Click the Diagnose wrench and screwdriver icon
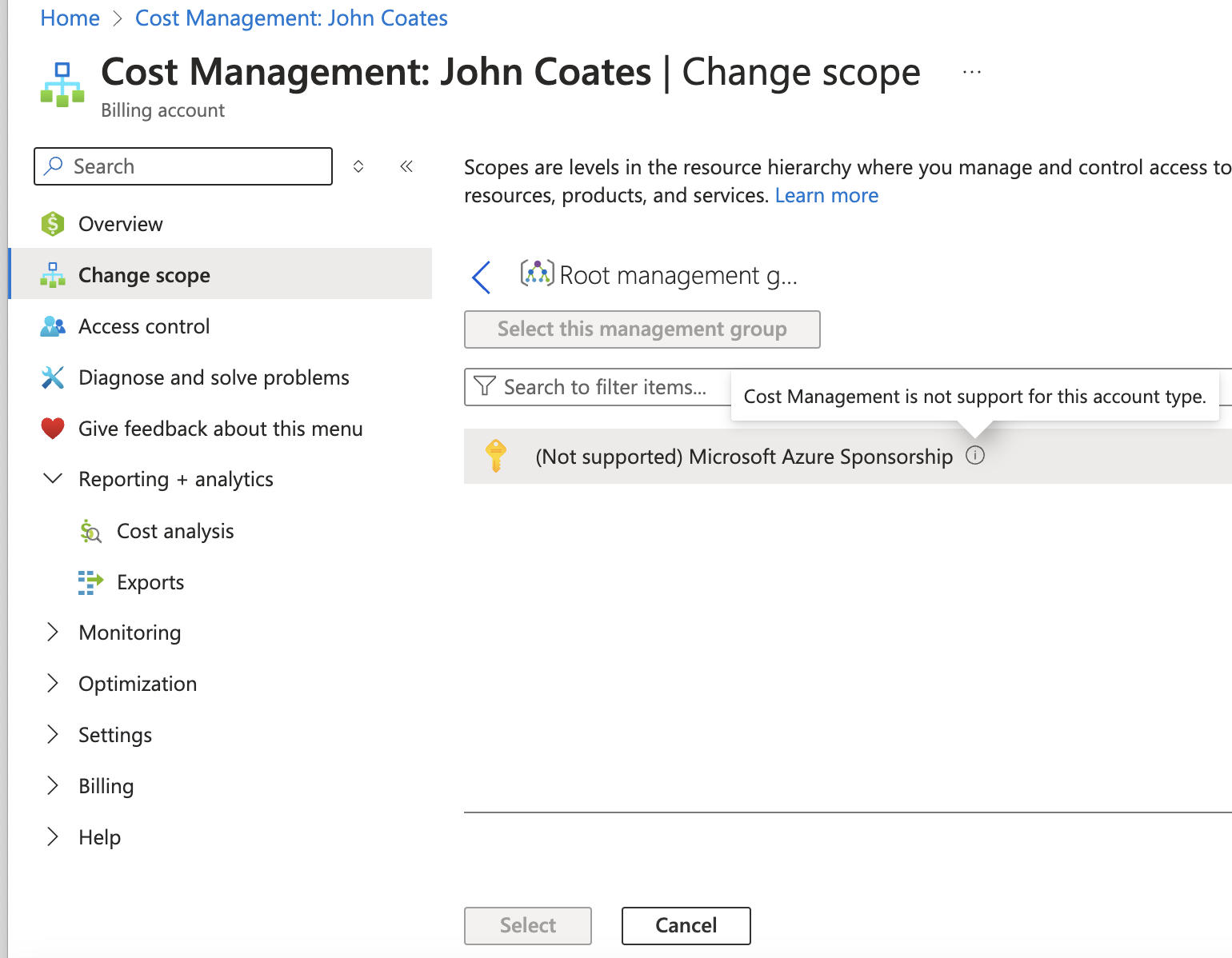 (x=53, y=377)
